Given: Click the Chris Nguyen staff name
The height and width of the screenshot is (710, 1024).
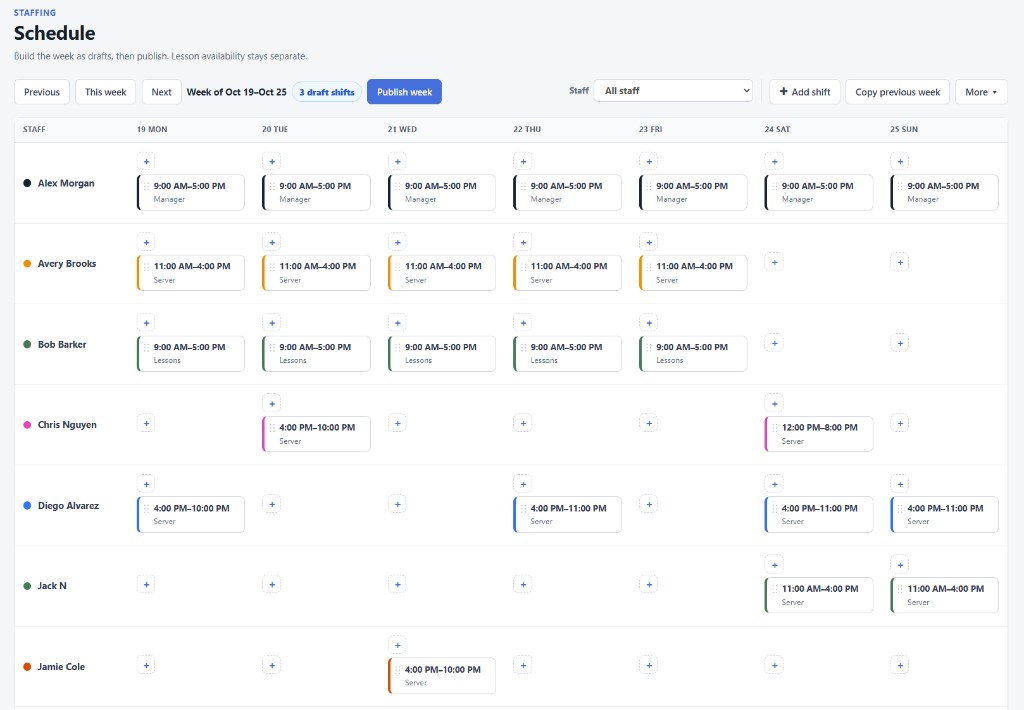Looking at the screenshot, I should [x=67, y=425].
